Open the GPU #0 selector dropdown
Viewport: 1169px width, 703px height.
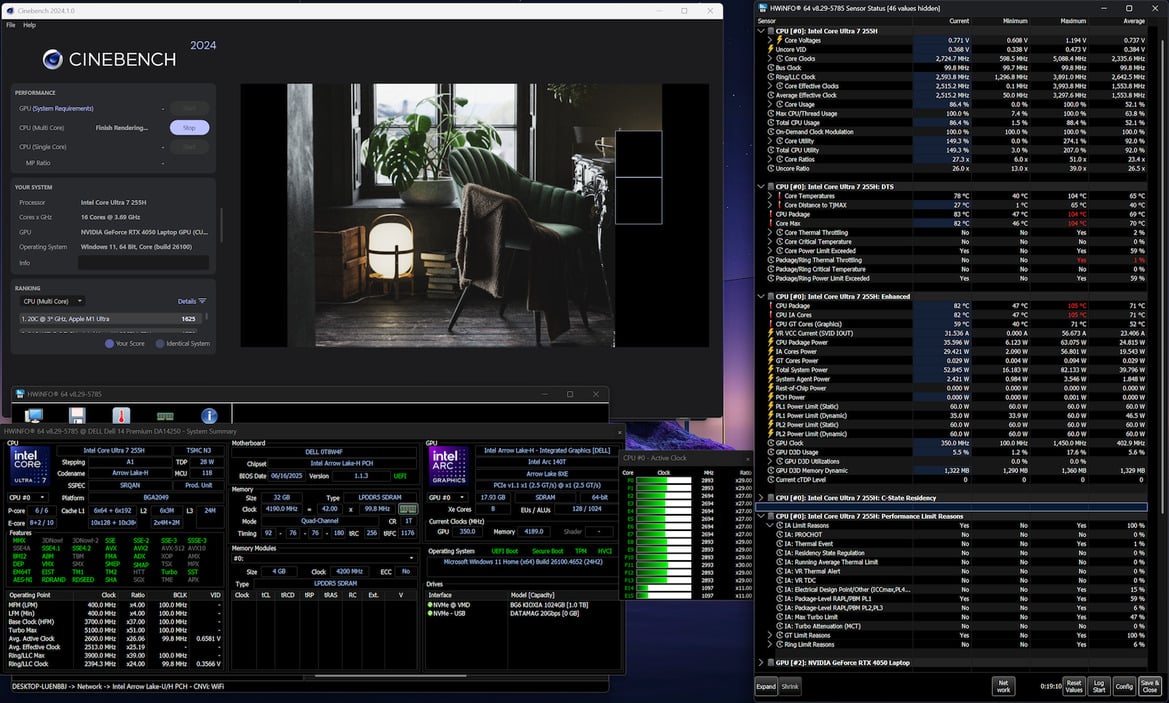pyautogui.click(x=446, y=497)
